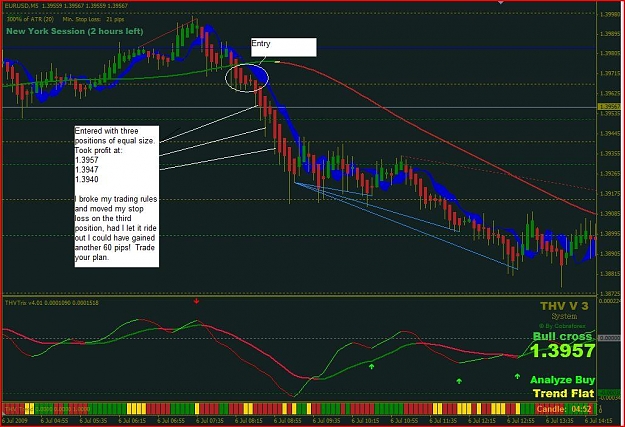The image size is (625, 427).
Task: Click the "6 Jul 2009" date on time axis
Action: [x=16, y=421]
